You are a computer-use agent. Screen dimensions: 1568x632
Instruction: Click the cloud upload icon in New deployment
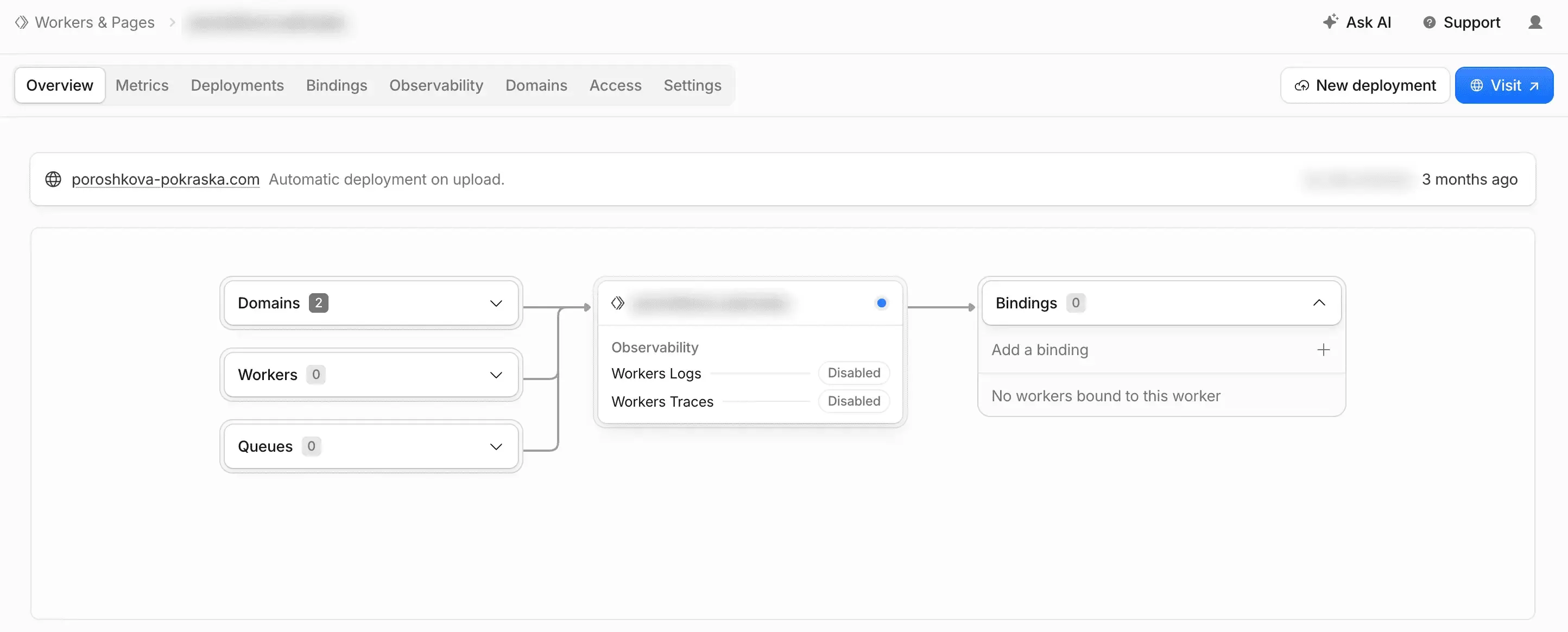(1301, 86)
